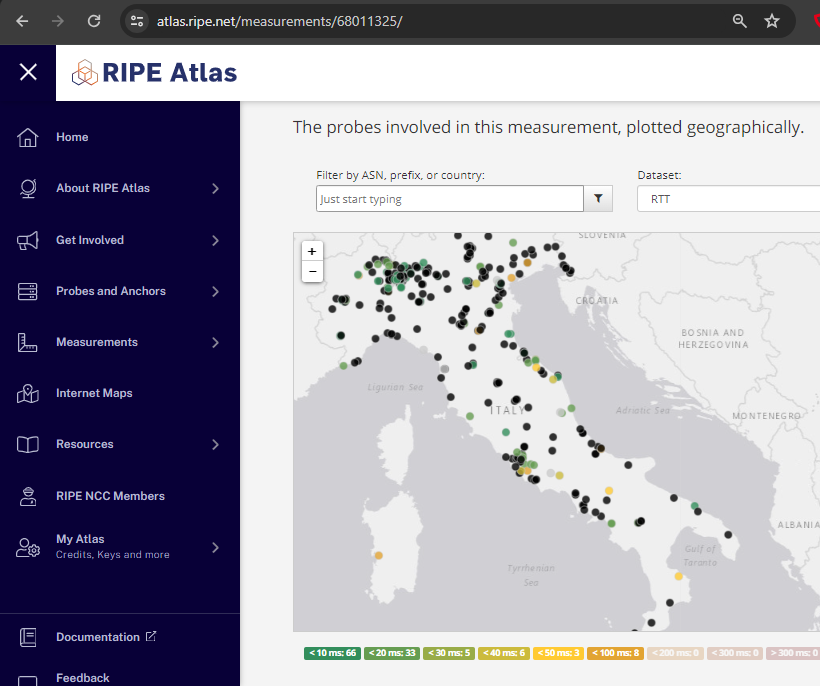The height and width of the screenshot is (686, 820).
Task: Click the Probes and Anchors server icon
Action: tap(28, 291)
